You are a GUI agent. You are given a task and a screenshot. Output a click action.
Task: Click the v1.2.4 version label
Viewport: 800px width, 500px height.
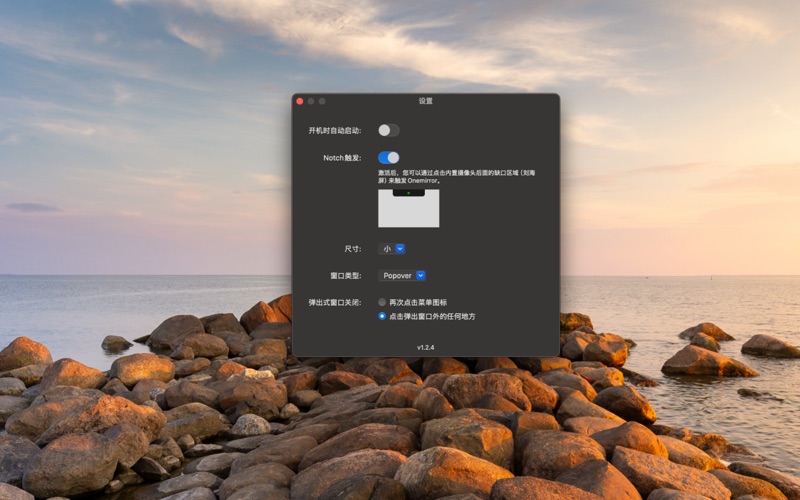(x=426, y=346)
